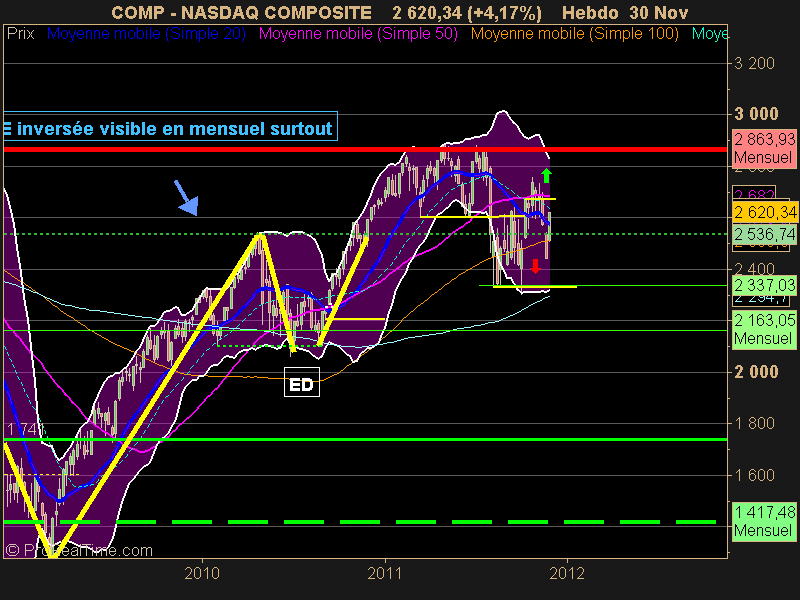The image size is (800, 600).
Task: Click the 1 600 price axis value
Action: click(x=754, y=475)
